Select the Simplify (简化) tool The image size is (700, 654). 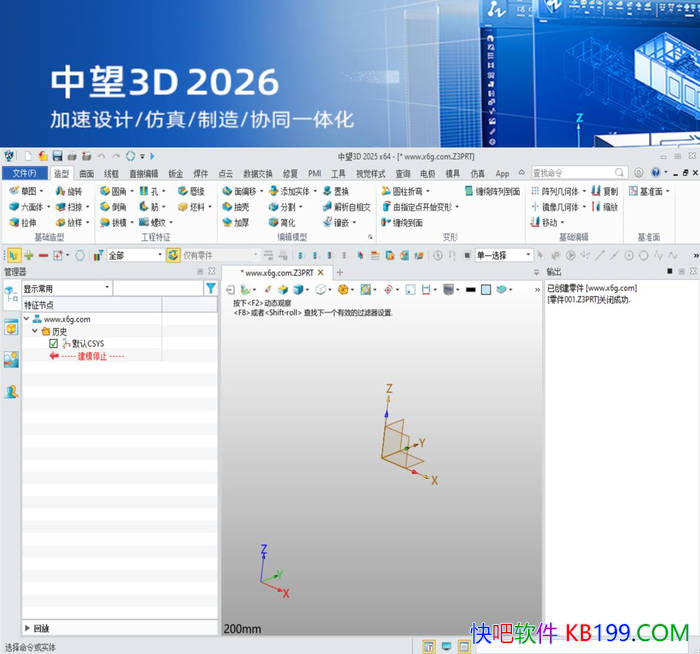coord(282,222)
